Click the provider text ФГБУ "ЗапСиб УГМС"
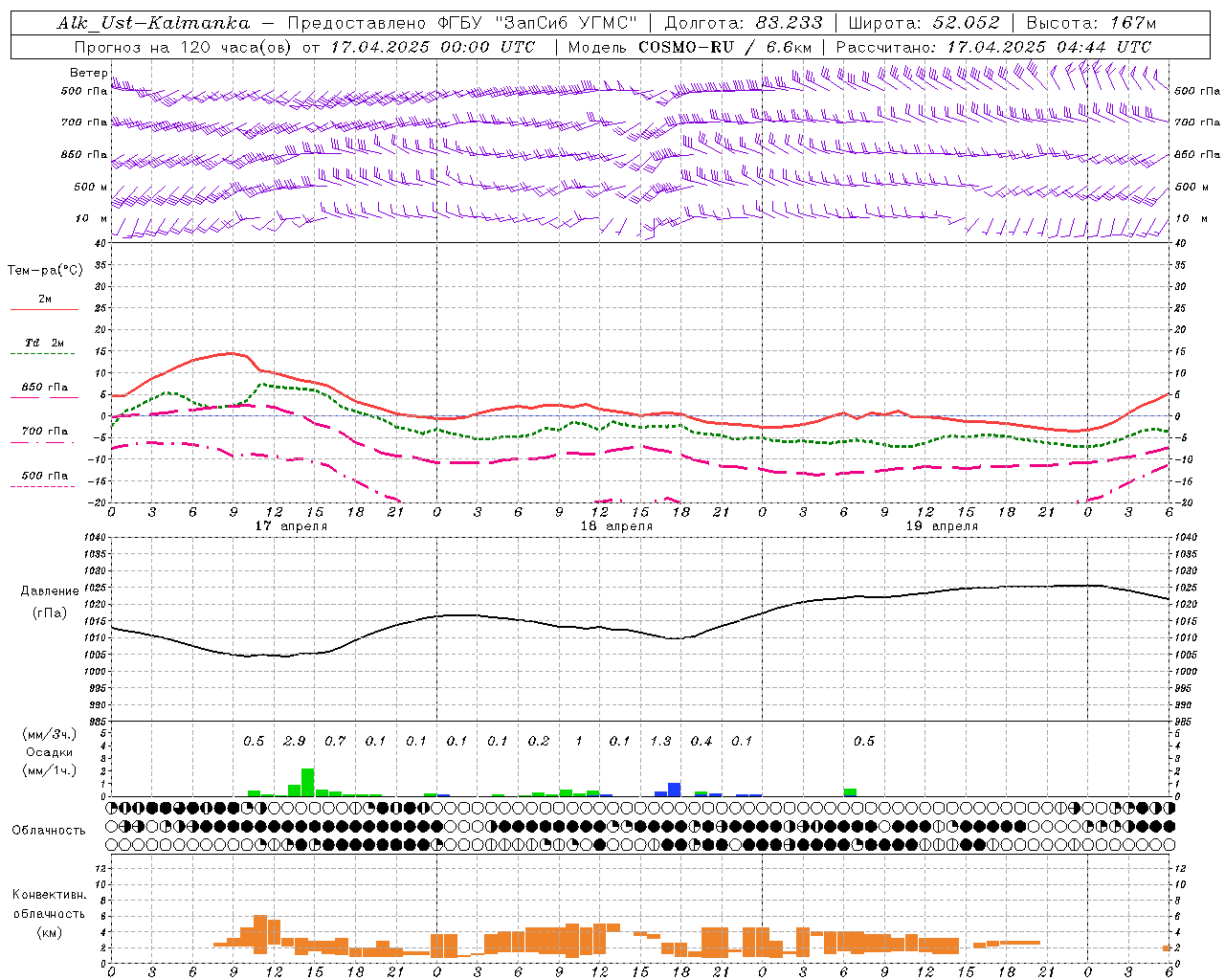 coord(537,23)
